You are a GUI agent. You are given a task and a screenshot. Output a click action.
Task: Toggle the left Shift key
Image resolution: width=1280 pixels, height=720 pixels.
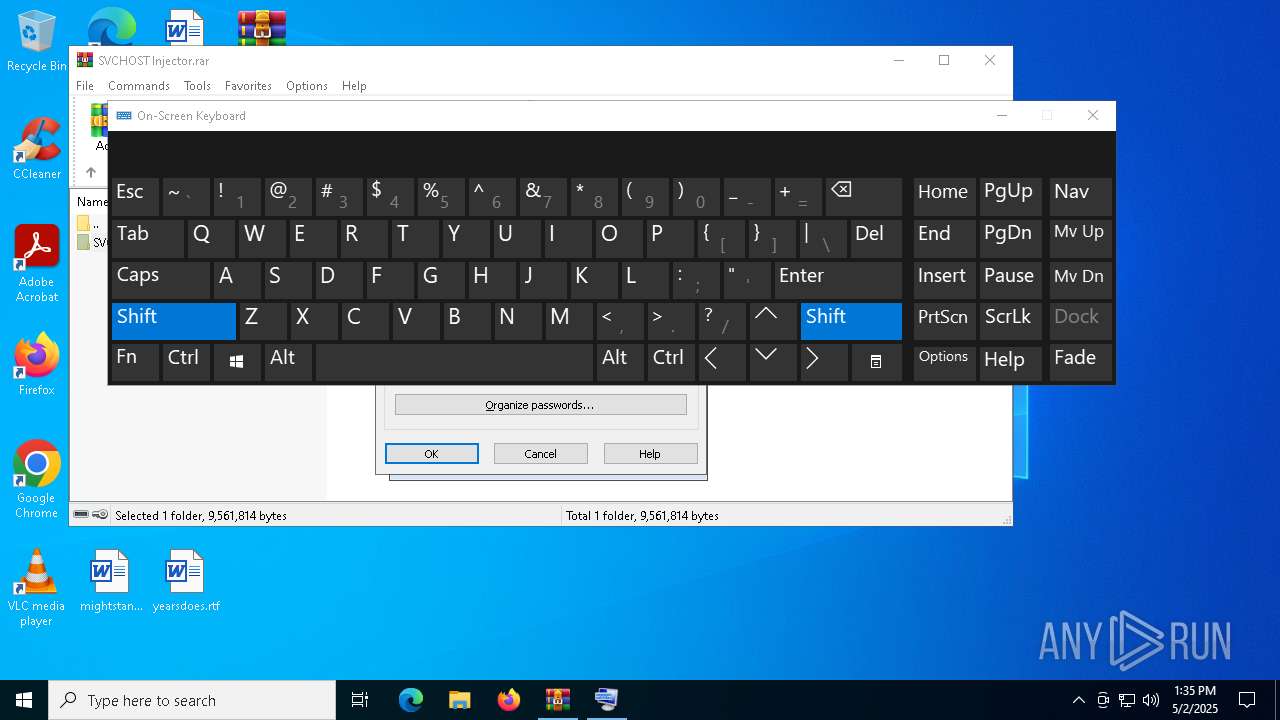pos(174,321)
